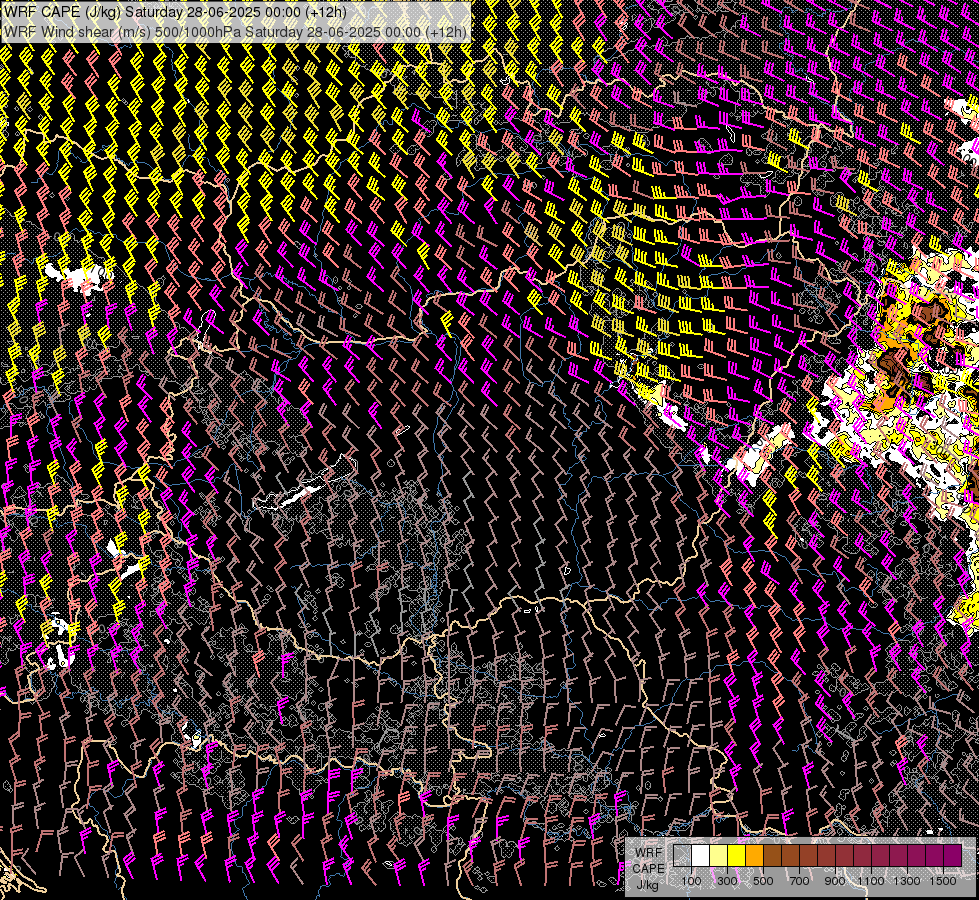Image resolution: width=979 pixels, height=900 pixels.
Task: Click the legend value 1500
Action: point(943,881)
